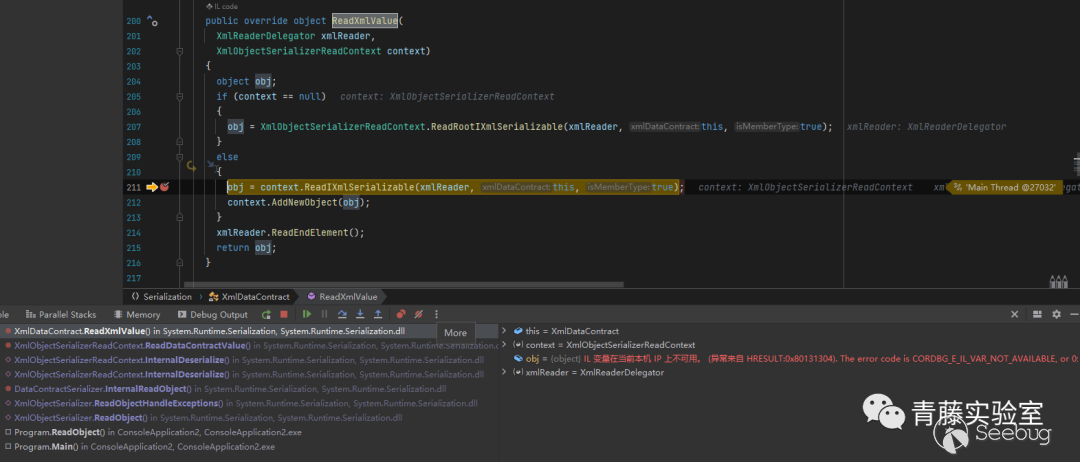This screenshot has width=1080, height=462.
Task: Click the Step Into icon
Action: point(360,314)
